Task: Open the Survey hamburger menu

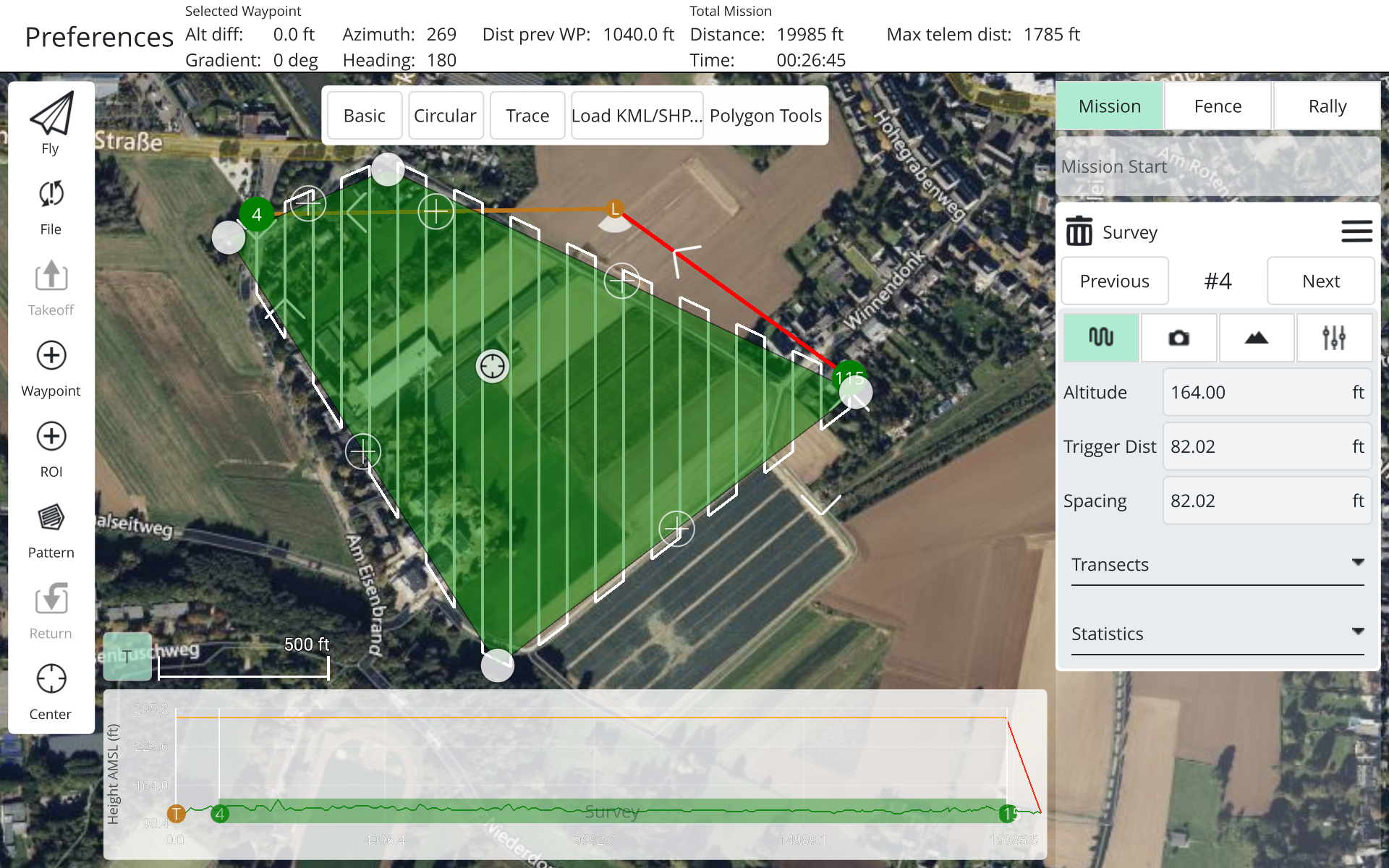Action: coord(1356,231)
